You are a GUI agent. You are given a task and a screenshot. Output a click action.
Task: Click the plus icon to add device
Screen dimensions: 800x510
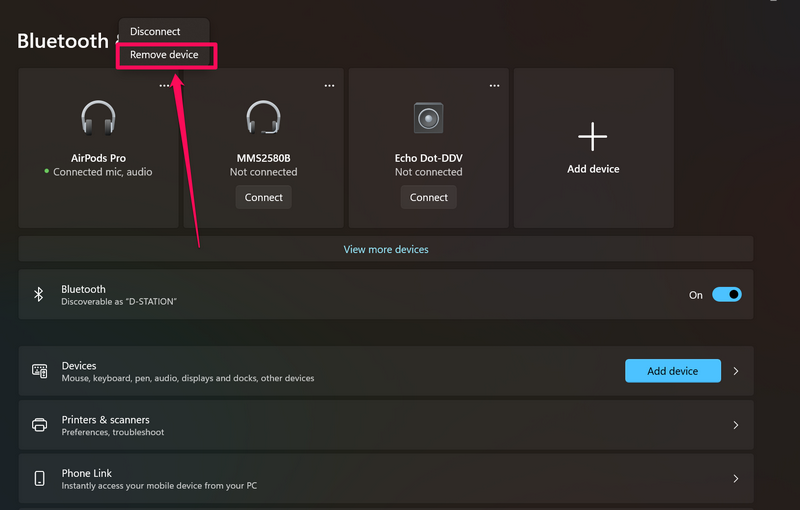click(x=593, y=137)
